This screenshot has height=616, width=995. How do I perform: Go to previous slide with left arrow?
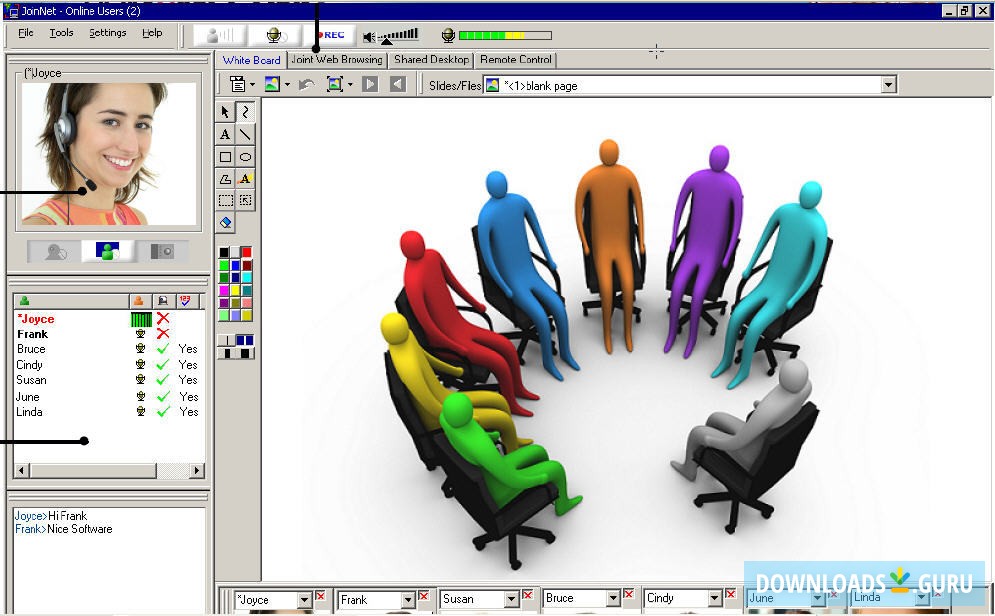coord(398,84)
